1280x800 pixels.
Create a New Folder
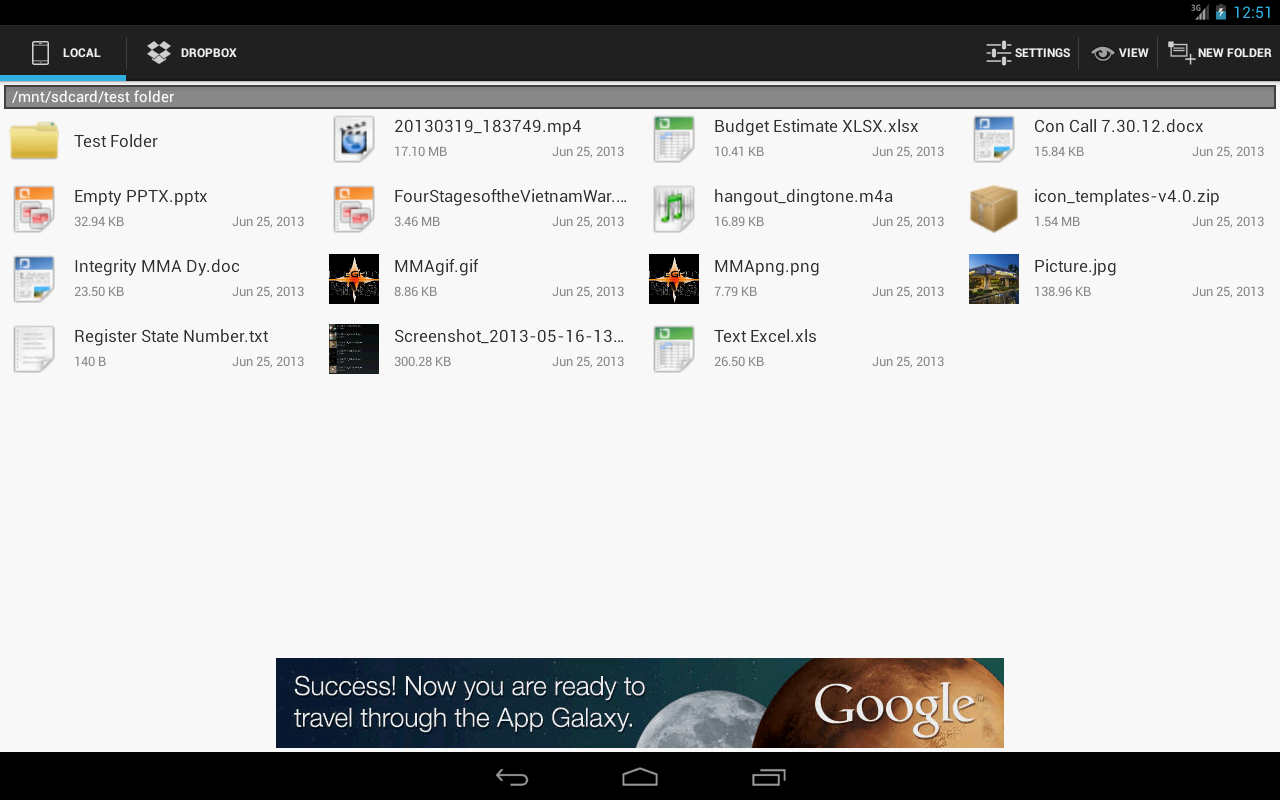pyautogui.click(x=1219, y=53)
